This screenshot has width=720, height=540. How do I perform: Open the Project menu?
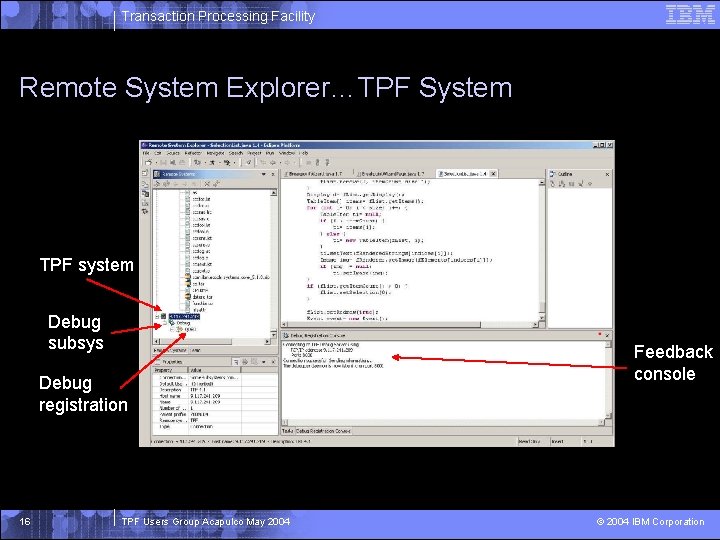click(254, 153)
